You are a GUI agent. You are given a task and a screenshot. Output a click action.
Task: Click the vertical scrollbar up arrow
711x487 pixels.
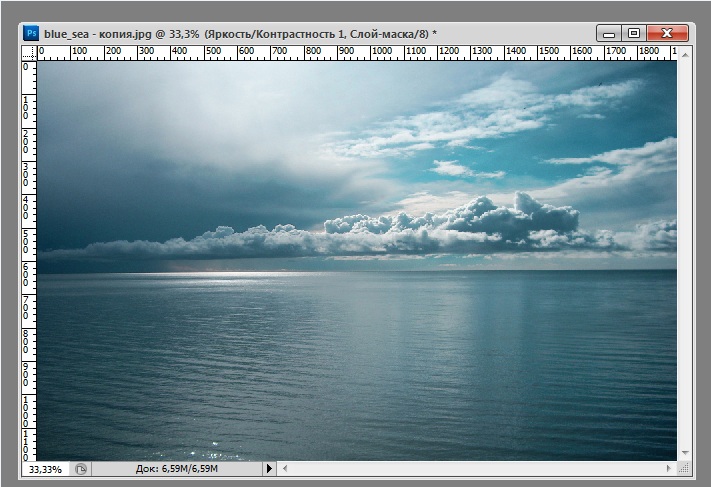click(x=685, y=55)
